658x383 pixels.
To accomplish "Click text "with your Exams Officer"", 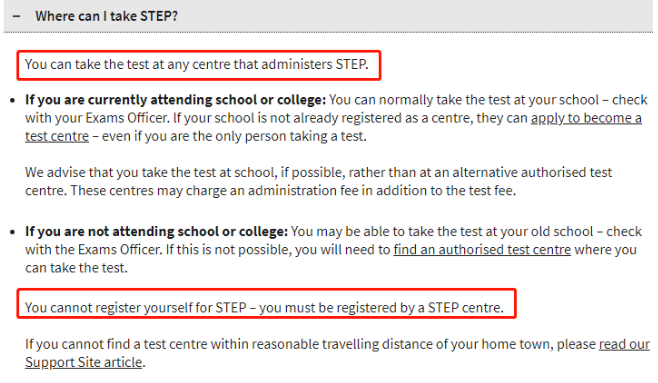I will coord(97,118).
